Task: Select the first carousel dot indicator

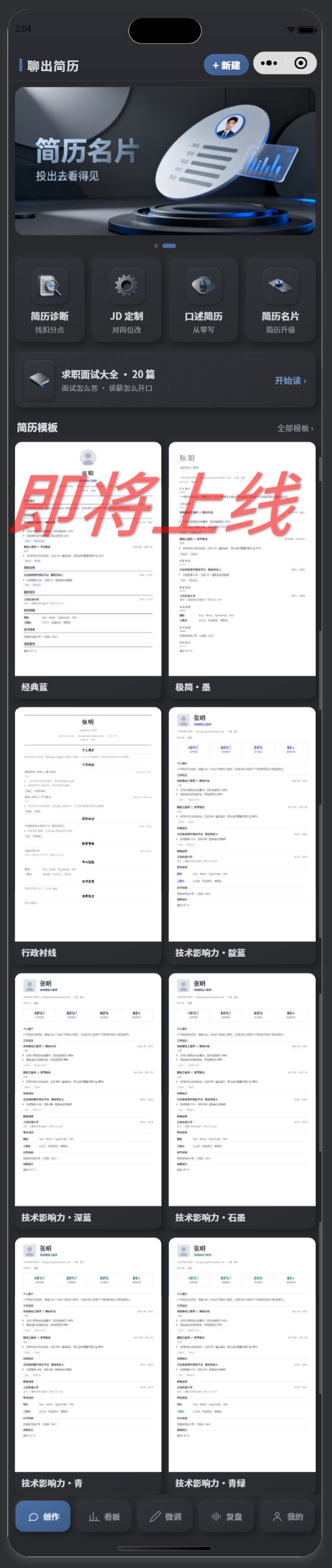Action: 156,246
